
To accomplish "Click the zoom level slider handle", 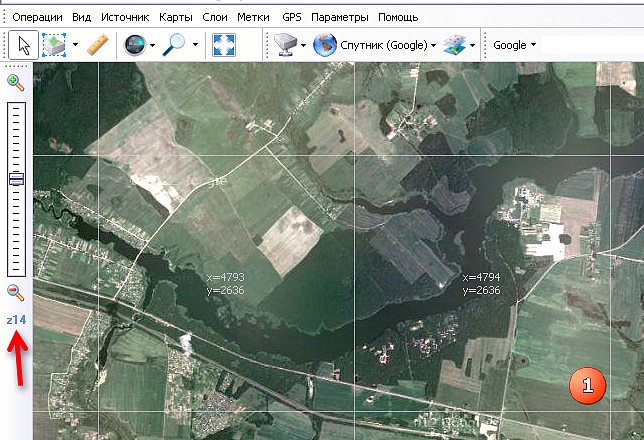I will click(16, 179).
